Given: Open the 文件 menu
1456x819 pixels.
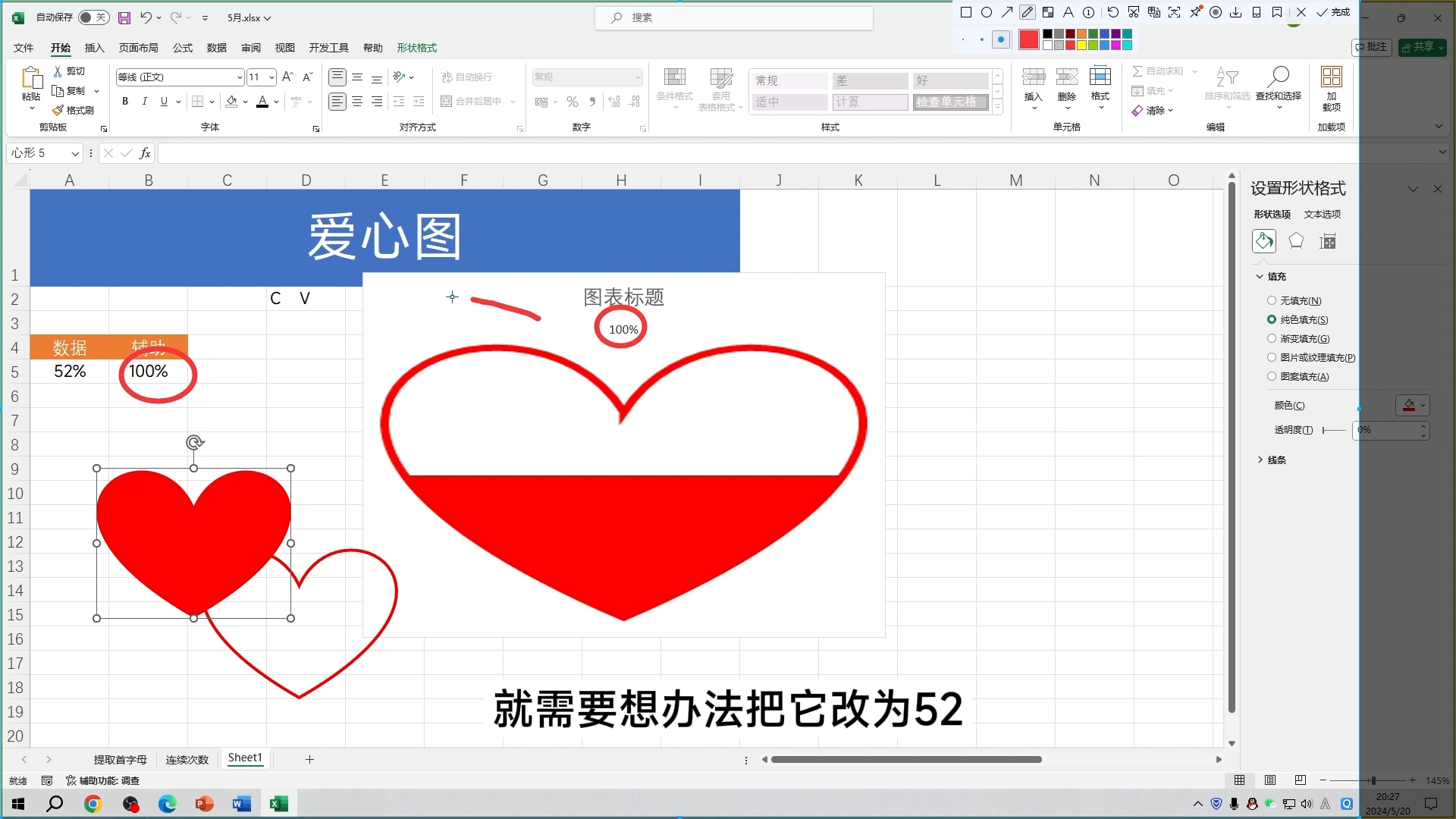Looking at the screenshot, I should click(x=24, y=48).
